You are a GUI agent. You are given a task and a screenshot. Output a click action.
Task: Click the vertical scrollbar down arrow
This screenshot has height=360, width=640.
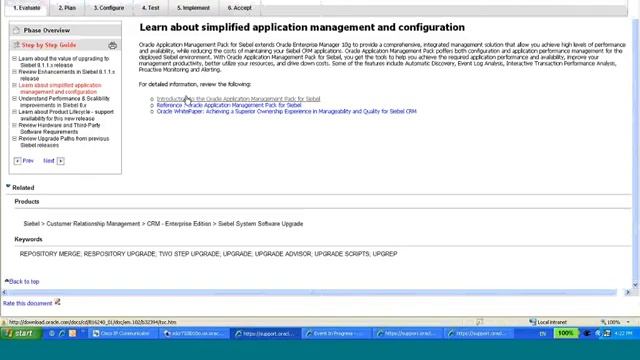click(636, 285)
